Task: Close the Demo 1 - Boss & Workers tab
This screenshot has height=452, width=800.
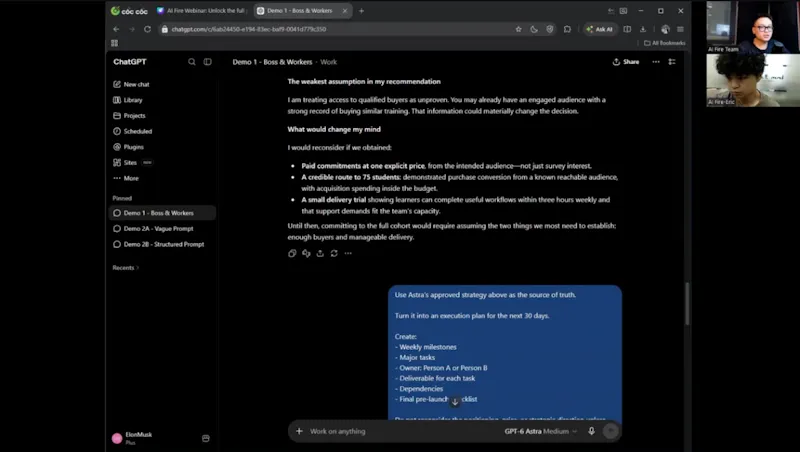Action: tap(344, 11)
